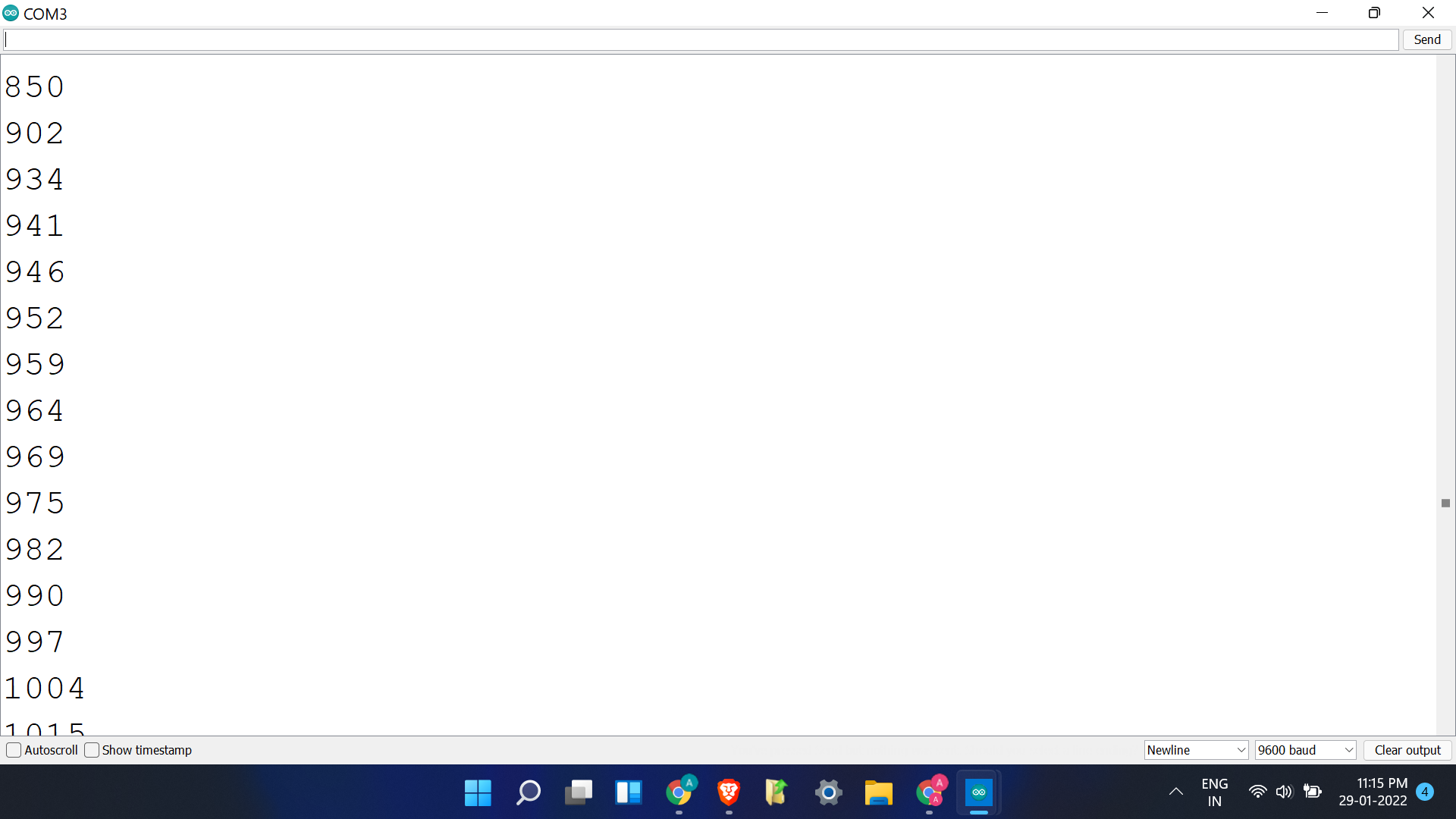Open the 9600 baud rate dropdown
Screen dimensions: 1456x819
(x=1305, y=750)
